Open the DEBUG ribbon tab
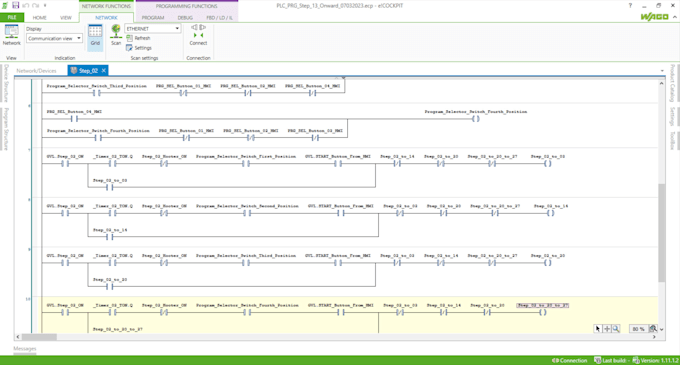The height and width of the screenshot is (365, 680). (x=185, y=18)
